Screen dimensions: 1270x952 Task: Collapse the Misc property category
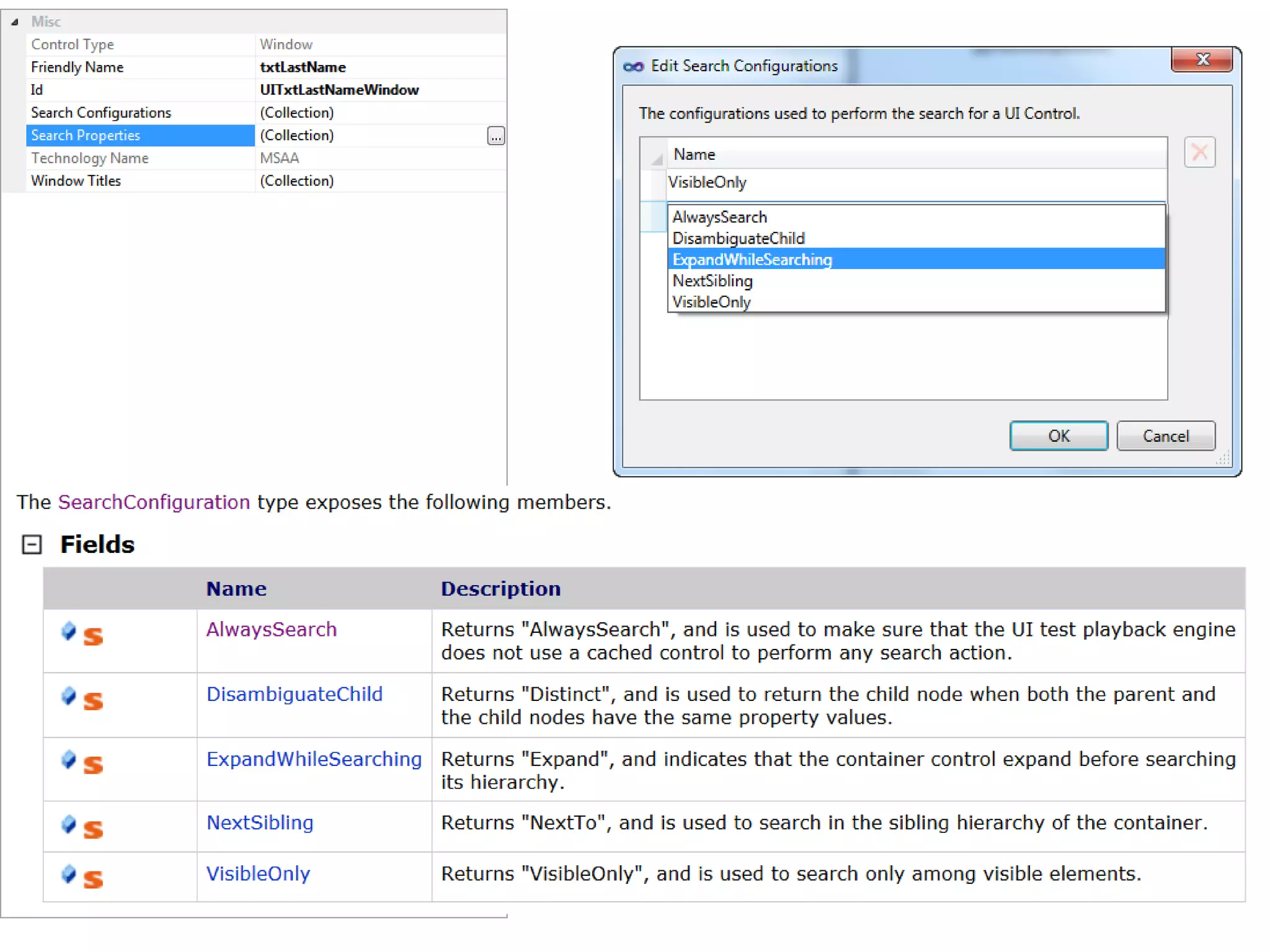coord(15,22)
